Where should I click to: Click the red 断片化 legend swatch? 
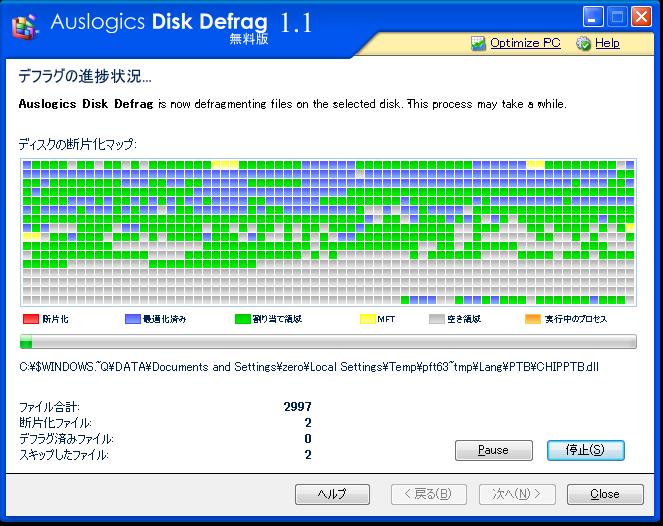click(29, 319)
